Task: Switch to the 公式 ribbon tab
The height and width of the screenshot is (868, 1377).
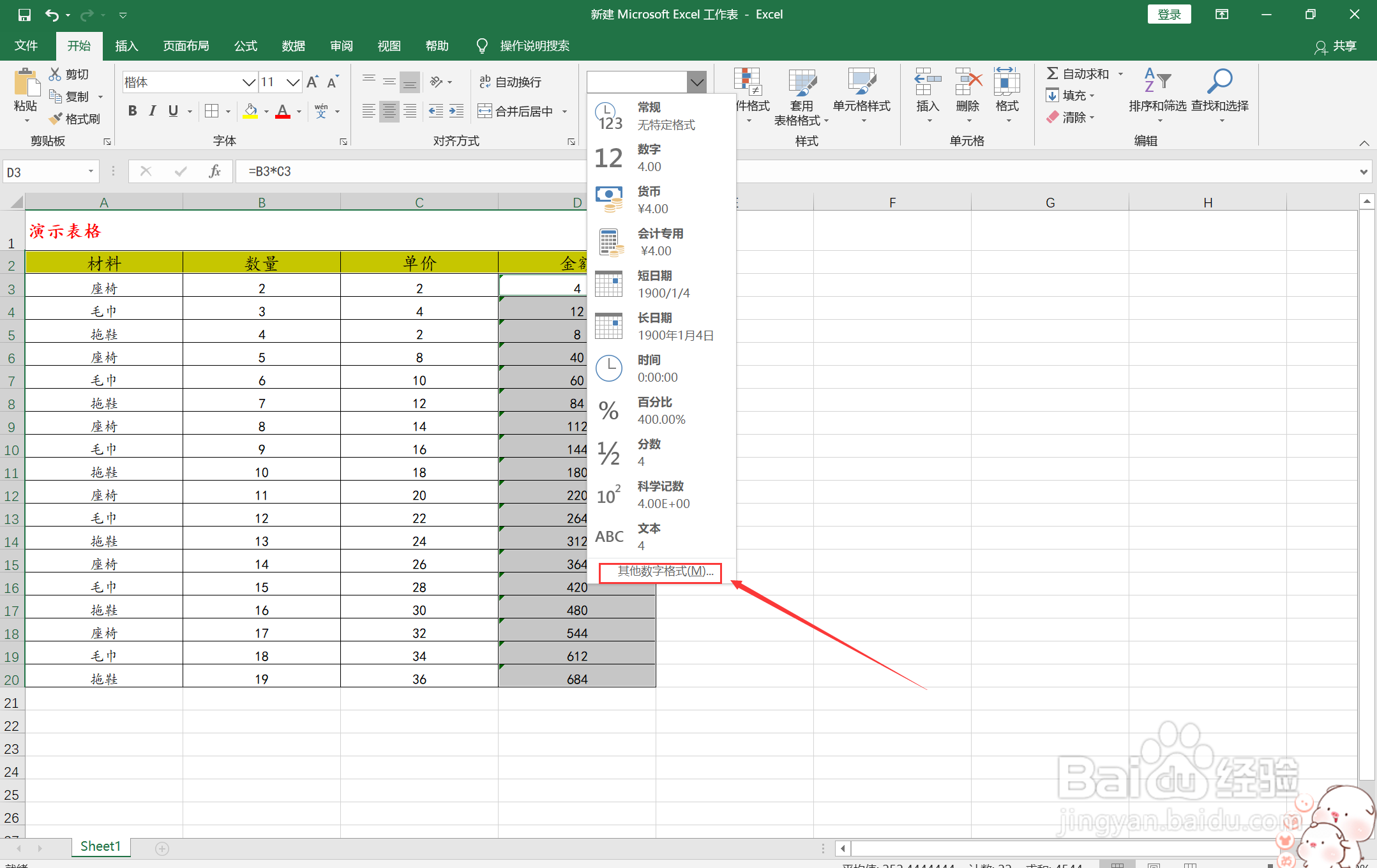Action: tap(245, 46)
